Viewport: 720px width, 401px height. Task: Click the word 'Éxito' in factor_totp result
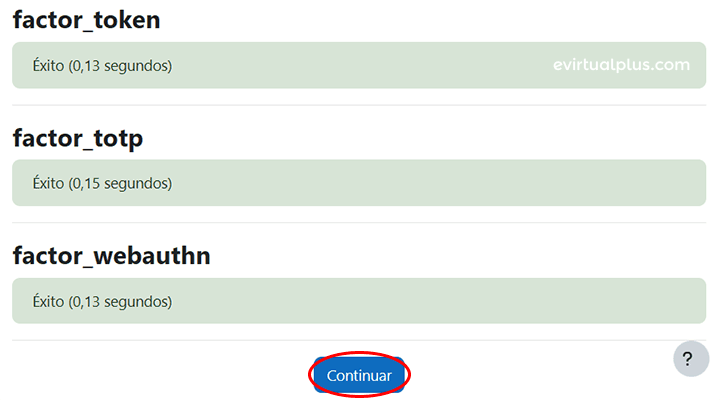click(48, 184)
